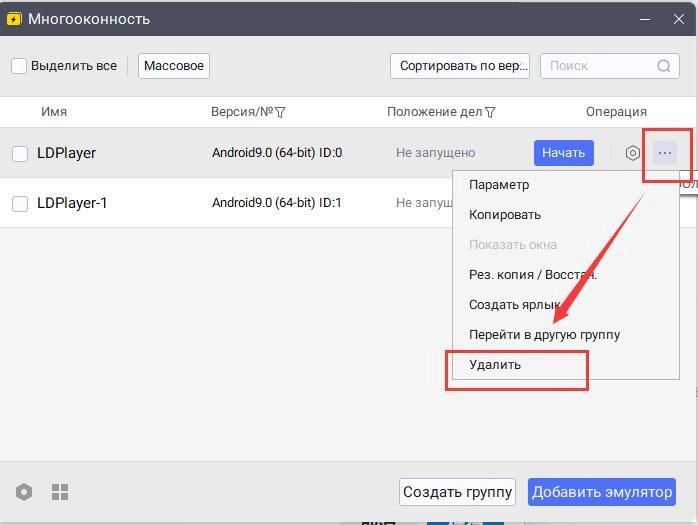Open multi-instance settings hexagon icon at bottom

pos(24,492)
